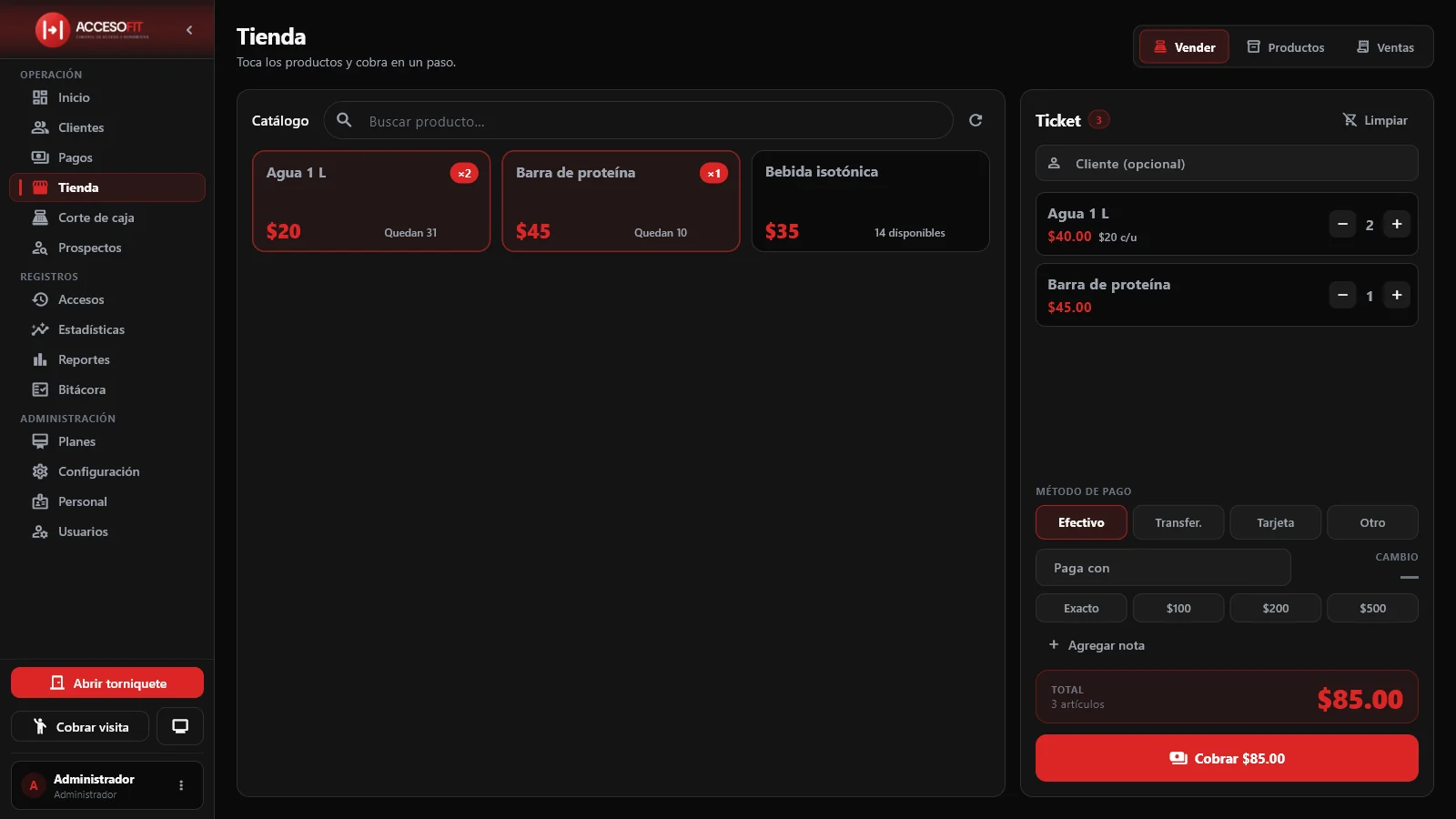
Task: Click the Reportes bar chart icon
Action: [40, 359]
